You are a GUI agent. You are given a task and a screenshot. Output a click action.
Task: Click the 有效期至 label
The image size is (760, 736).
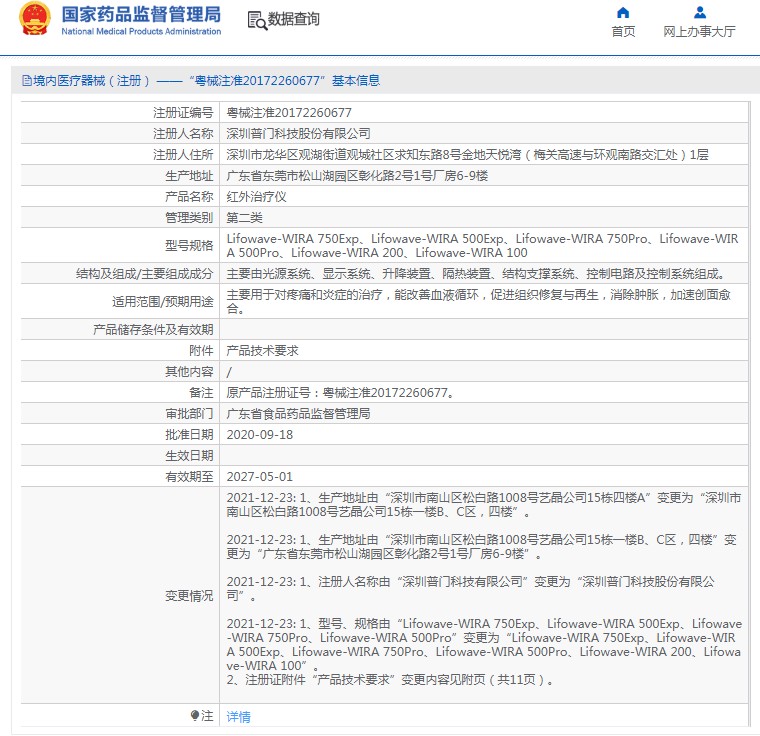[x=189, y=477]
